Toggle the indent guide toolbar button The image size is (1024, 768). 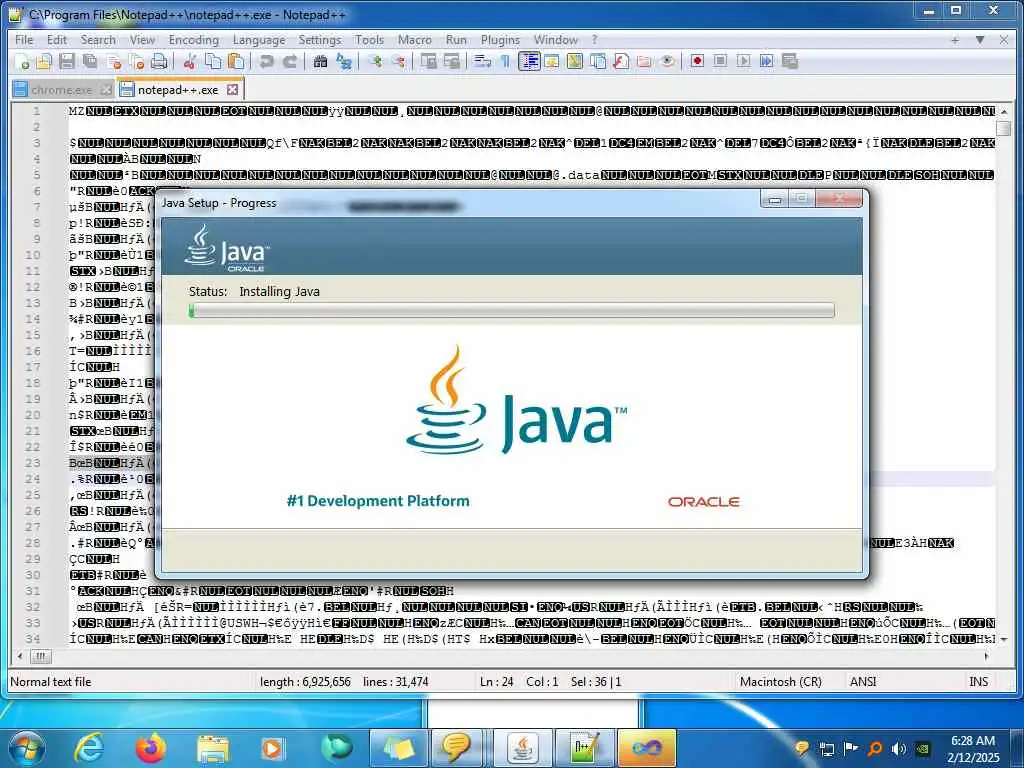click(529, 61)
